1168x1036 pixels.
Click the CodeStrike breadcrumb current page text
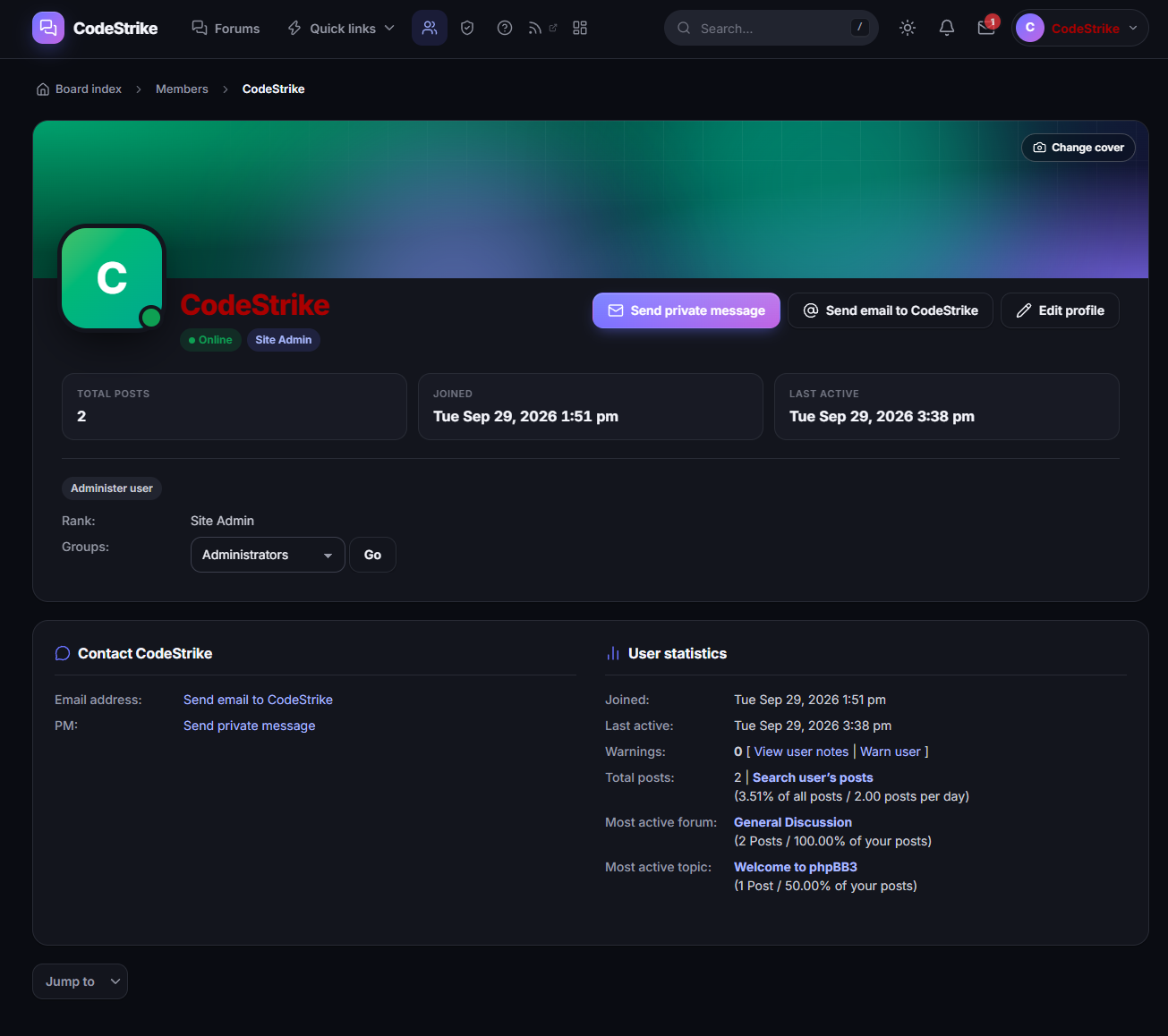(x=274, y=89)
